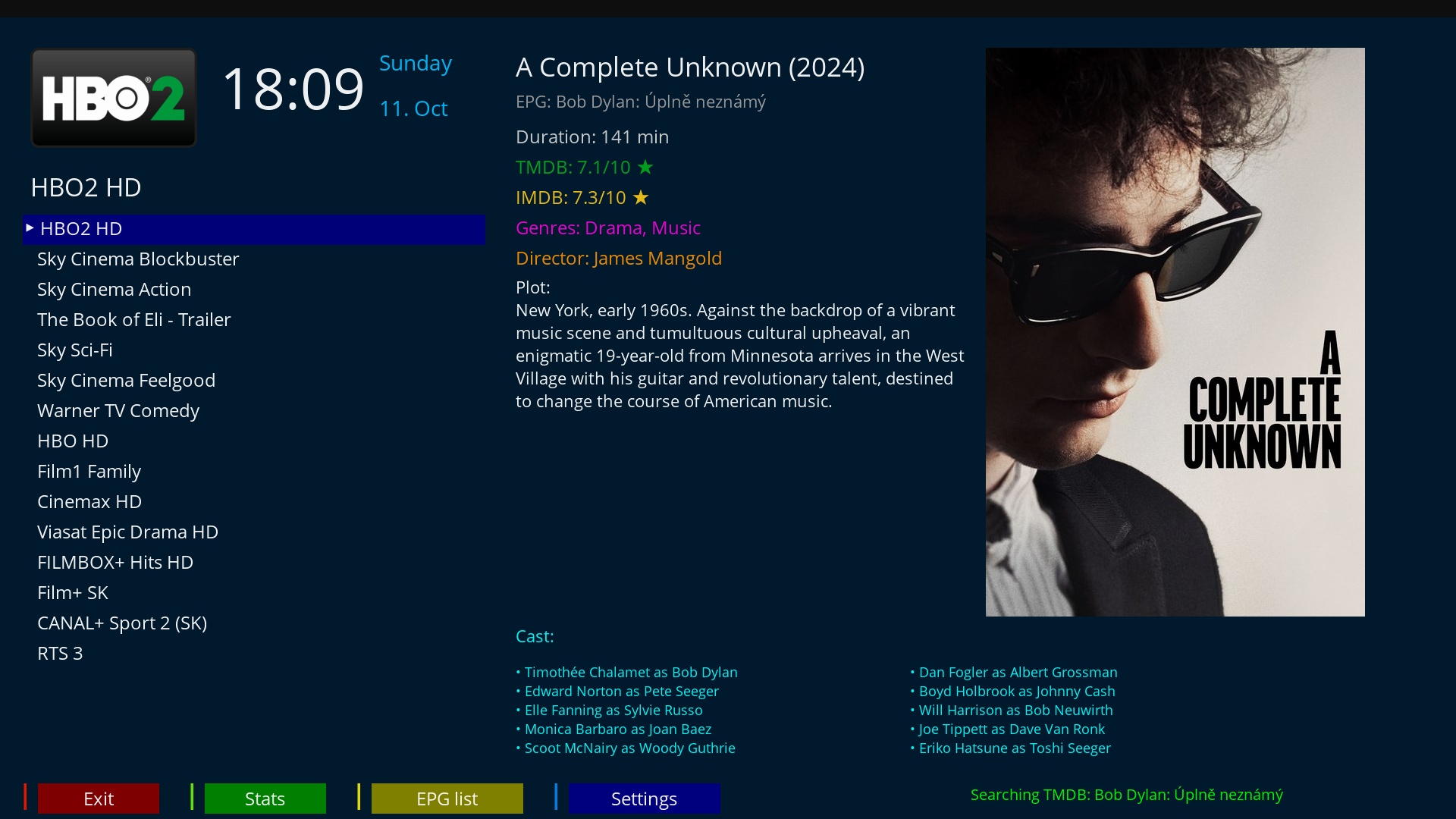
Task: Click cast entry Timothée Chalamet as Bob Dylan
Action: tap(627, 673)
